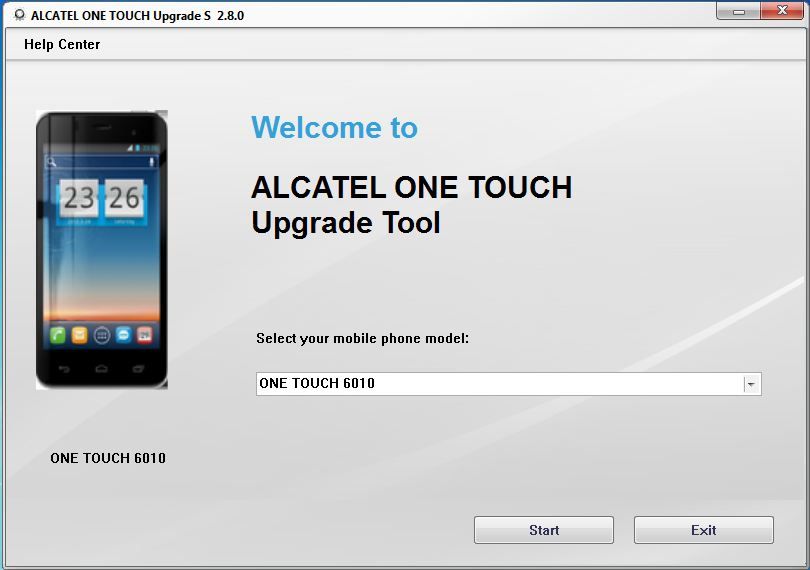Click the phone's back navigation button

[63, 369]
